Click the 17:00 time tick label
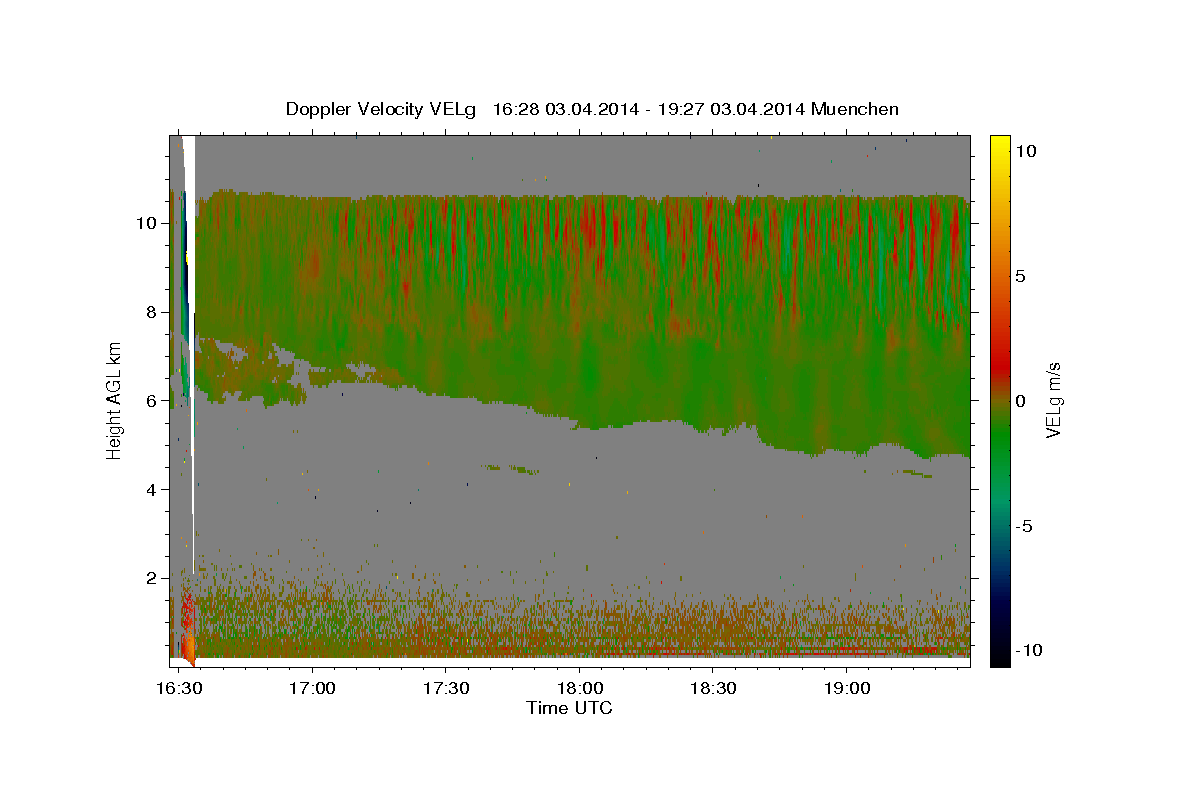Image resolution: width=1200 pixels, height=800 pixels. click(x=312, y=689)
